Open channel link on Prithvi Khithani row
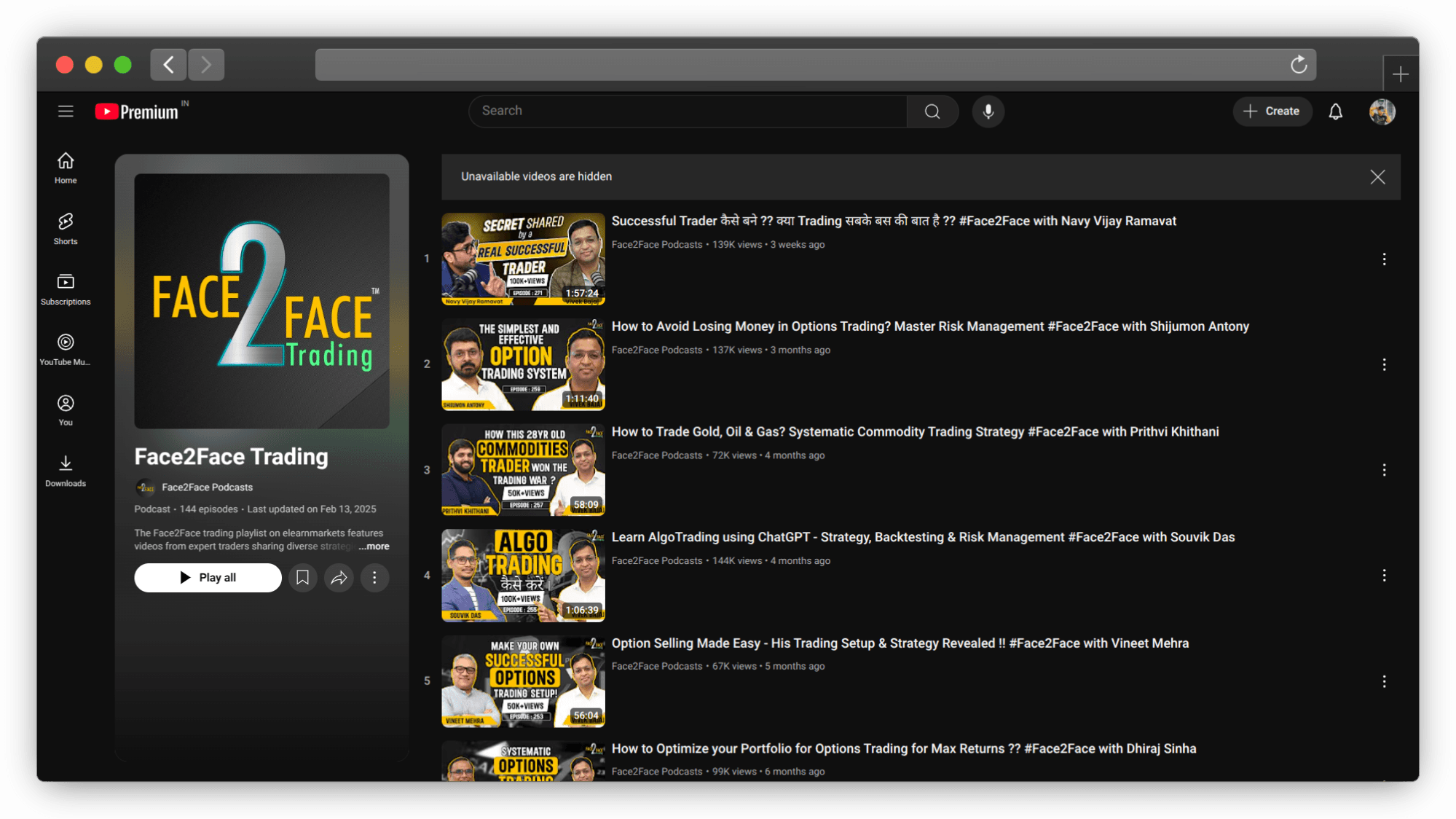Screen dimensions: 1456x819 (x=657, y=455)
